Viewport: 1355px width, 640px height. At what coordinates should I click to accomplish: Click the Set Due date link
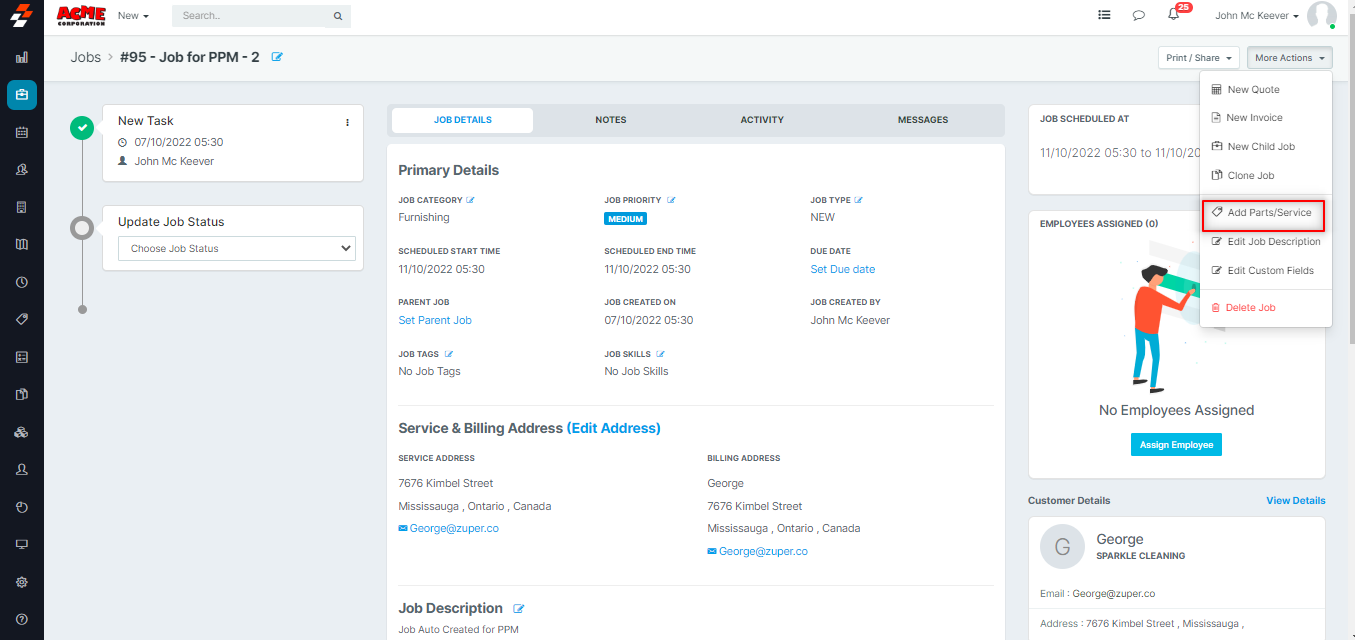[842, 269]
